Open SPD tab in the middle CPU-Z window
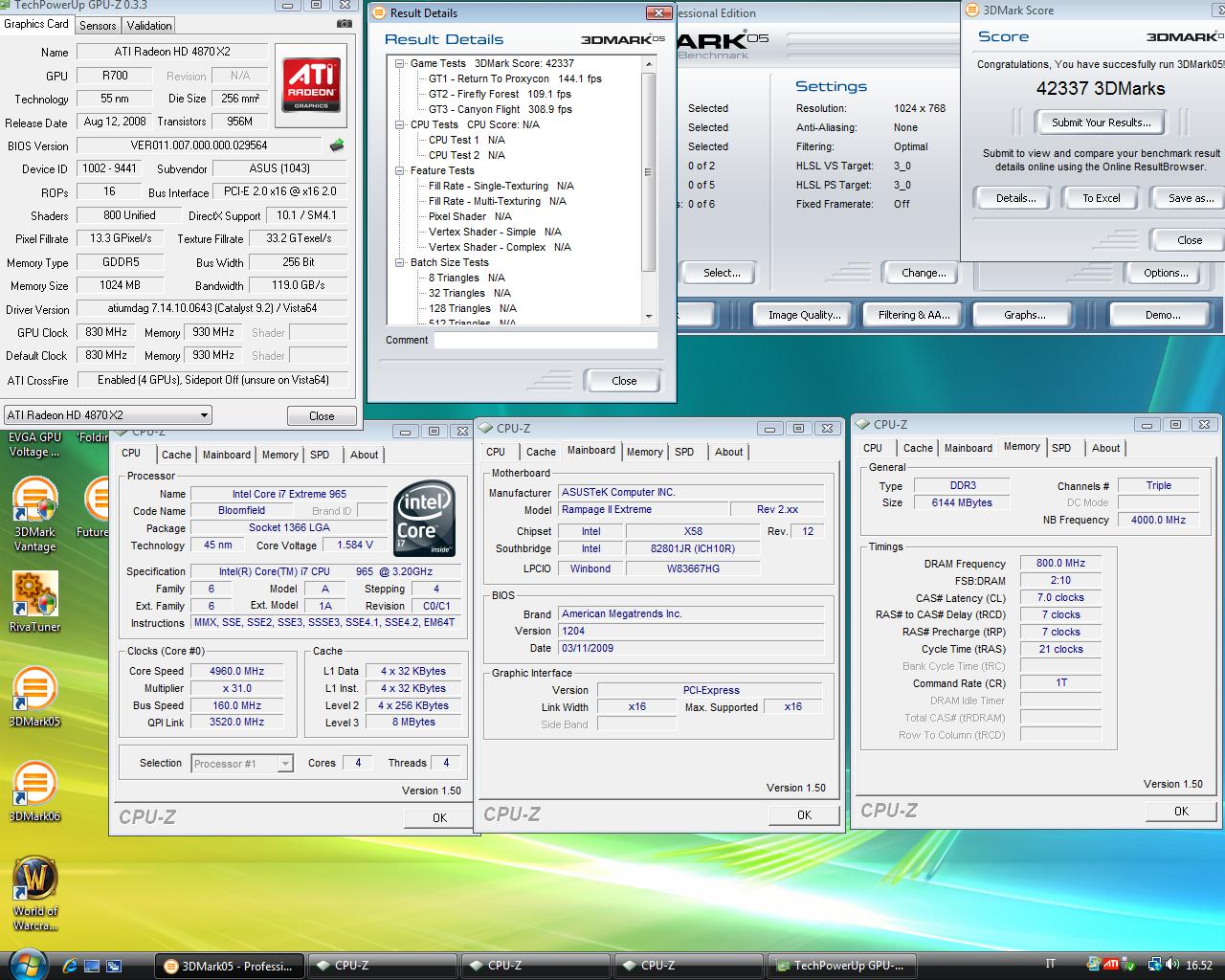 coord(684,452)
